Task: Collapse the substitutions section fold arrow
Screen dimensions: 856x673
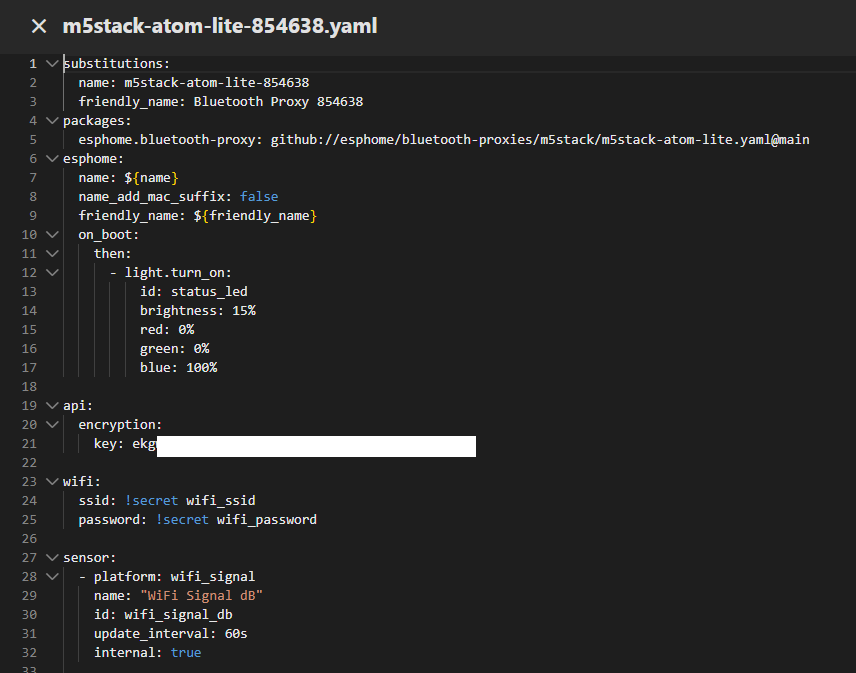Action: point(52,64)
